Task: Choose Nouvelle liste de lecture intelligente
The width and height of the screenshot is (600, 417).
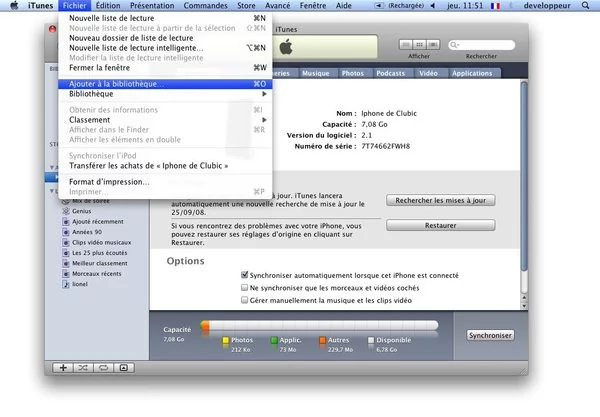Action: (x=165, y=48)
